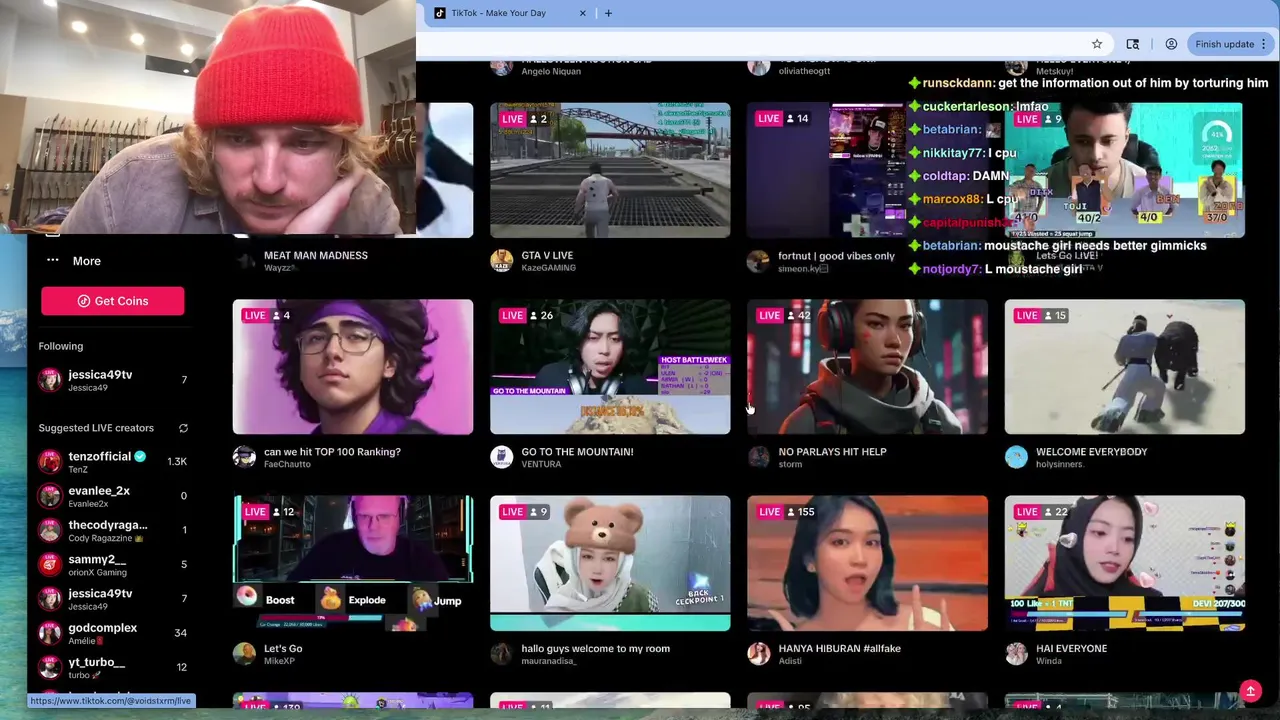Image resolution: width=1280 pixels, height=720 pixels.
Task: Click KazeGAMING profile avatar
Action: [502, 261]
